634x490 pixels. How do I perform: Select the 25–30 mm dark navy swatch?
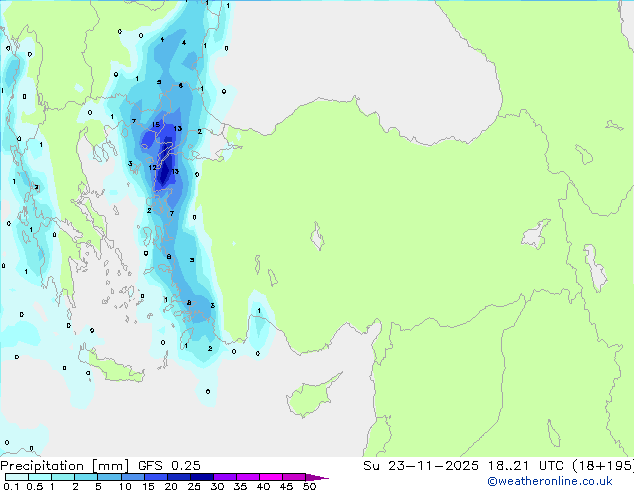(201, 477)
